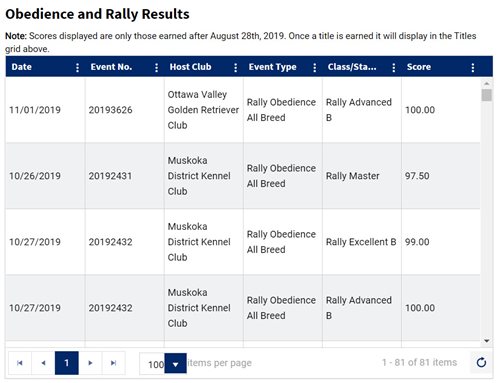Click the grid scrollbar down arrow
Screen dimensions: 500x383
(x=487, y=341)
